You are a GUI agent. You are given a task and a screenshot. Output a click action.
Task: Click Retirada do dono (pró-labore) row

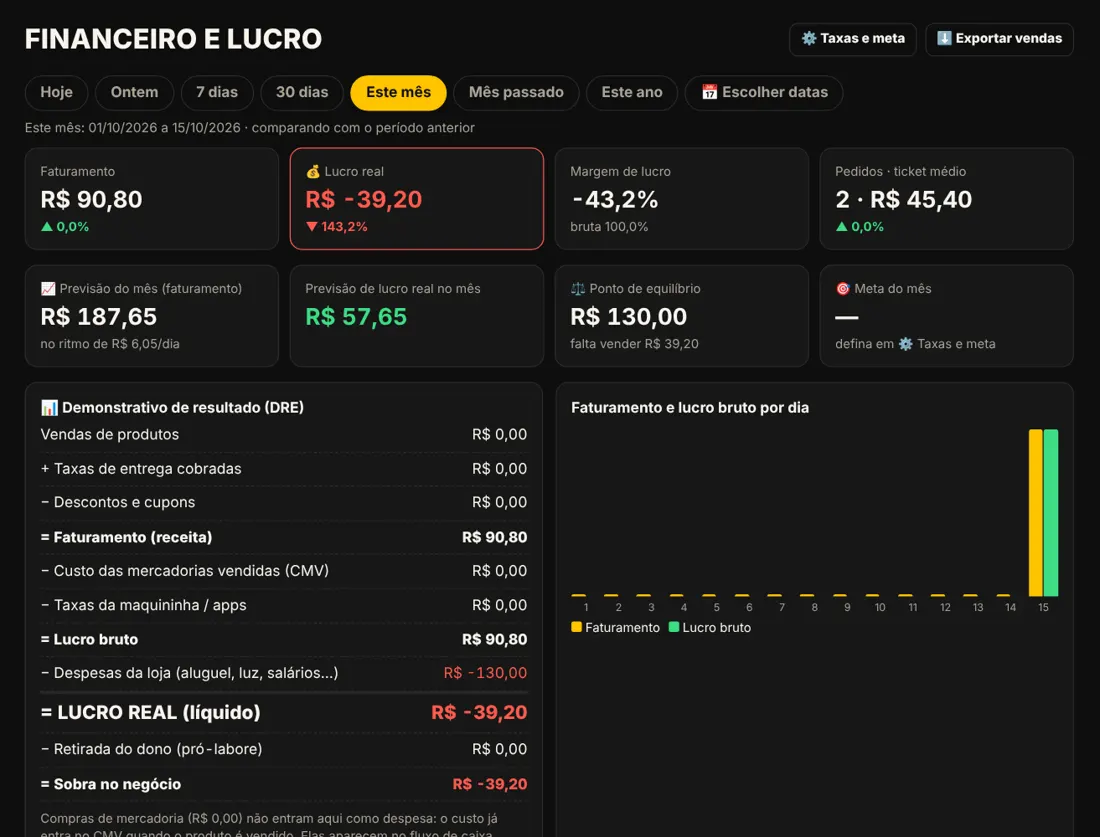pyautogui.click(x=283, y=749)
